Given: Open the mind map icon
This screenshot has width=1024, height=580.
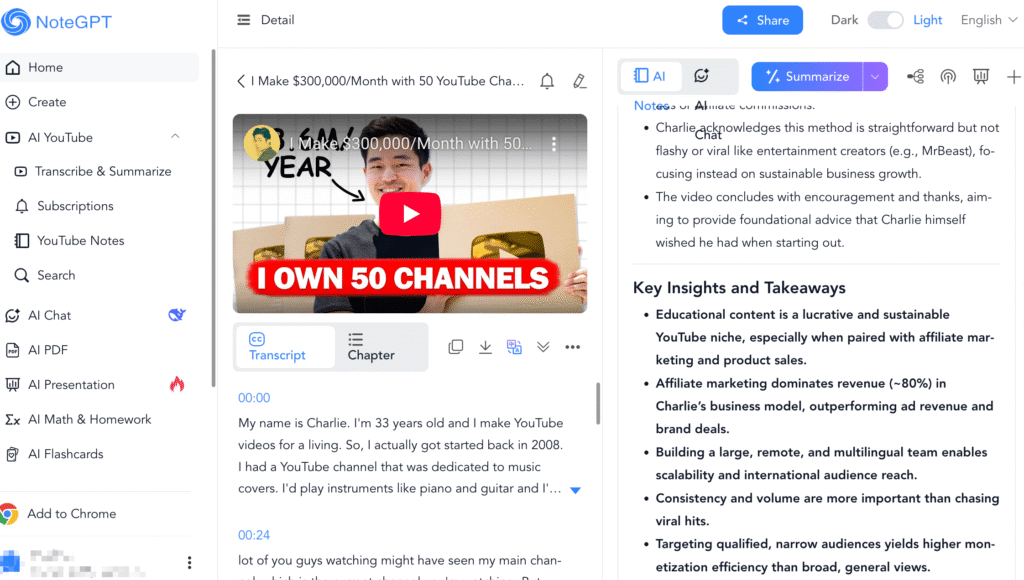Looking at the screenshot, I should (915, 77).
